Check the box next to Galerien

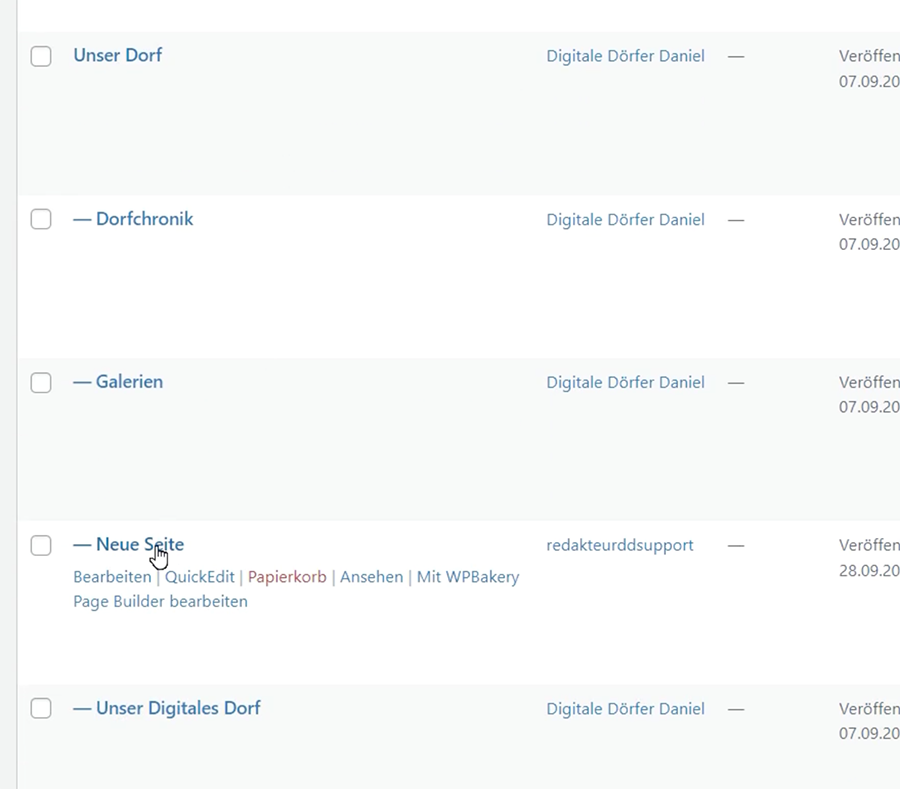click(41, 382)
